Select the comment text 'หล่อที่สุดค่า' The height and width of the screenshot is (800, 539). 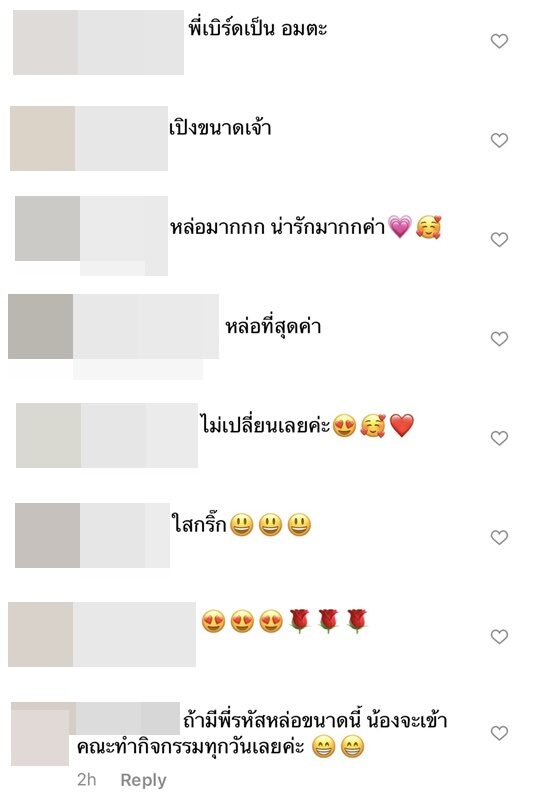tap(273, 327)
